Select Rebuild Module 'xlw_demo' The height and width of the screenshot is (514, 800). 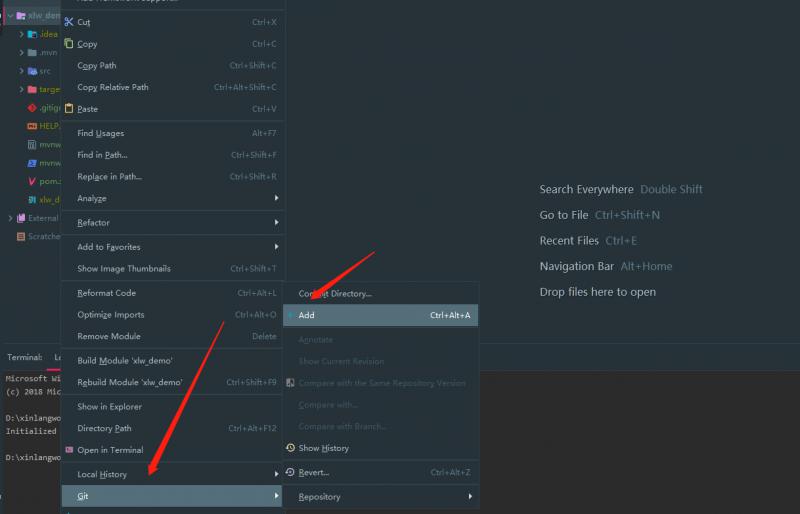[171, 382]
